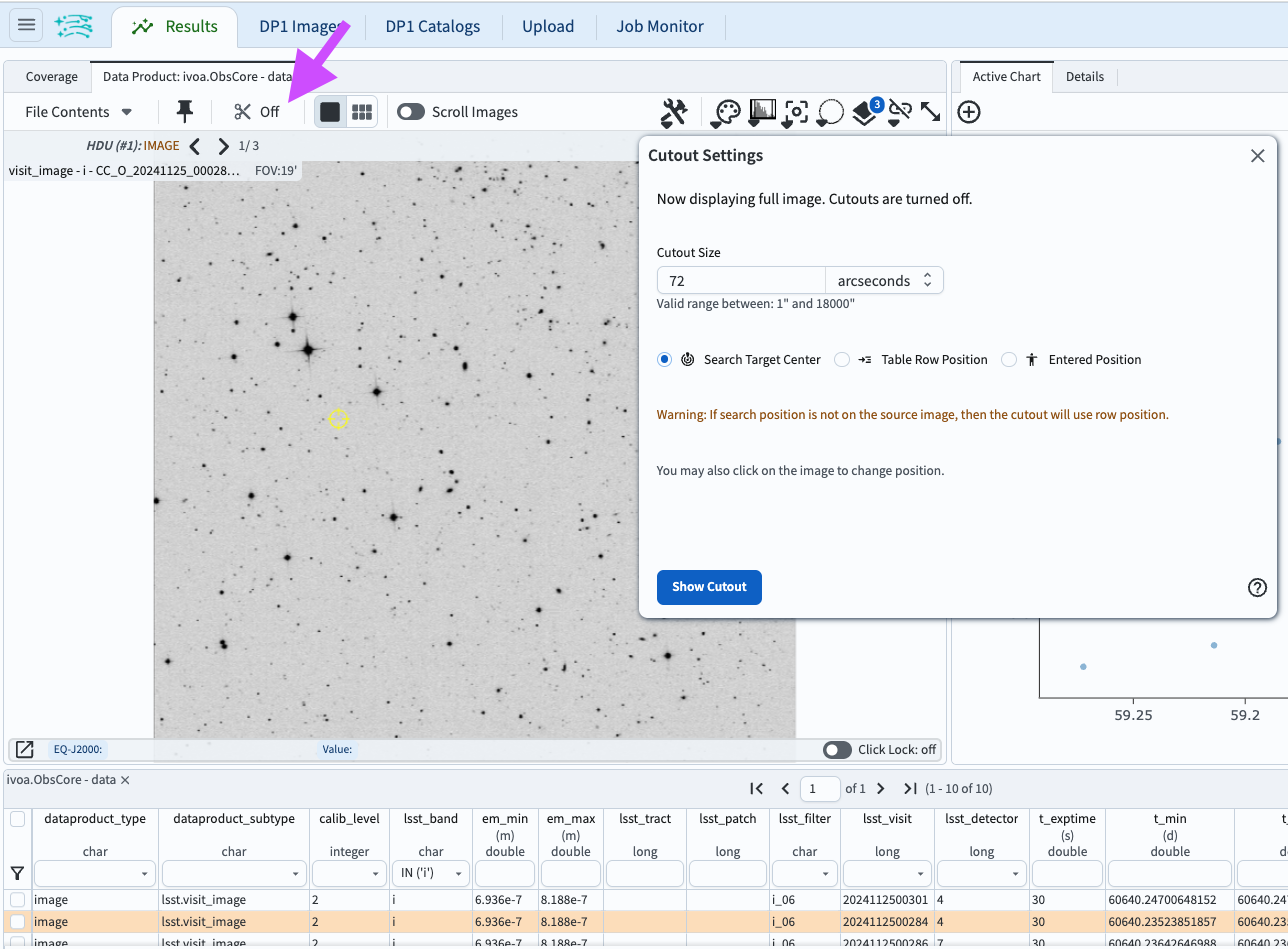Click the broken-link WCS match icon
1288x949 pixels.
[x=898, y=112]
